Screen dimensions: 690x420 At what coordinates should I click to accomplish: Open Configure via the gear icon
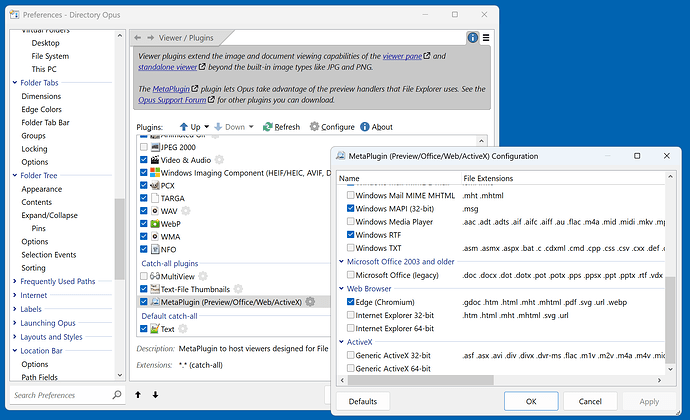coord(315,127)
